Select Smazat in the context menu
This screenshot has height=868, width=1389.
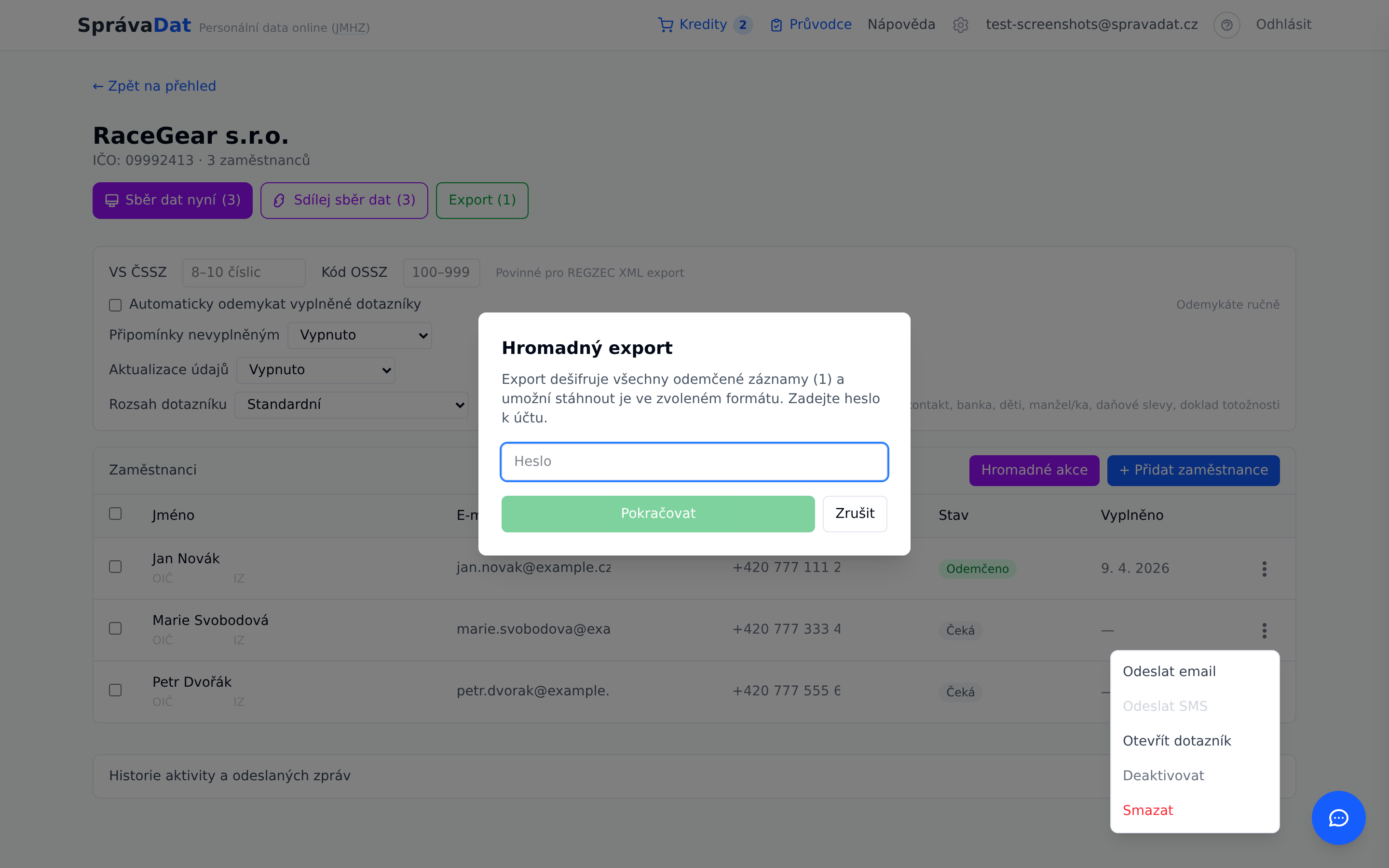[1148, 810]
